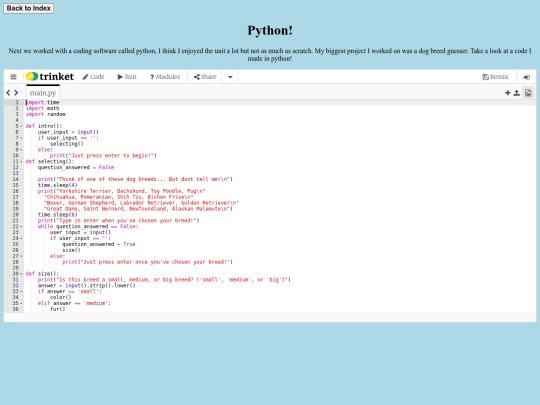Click line number 20 in gutter
540x405 pixels.
15,215
